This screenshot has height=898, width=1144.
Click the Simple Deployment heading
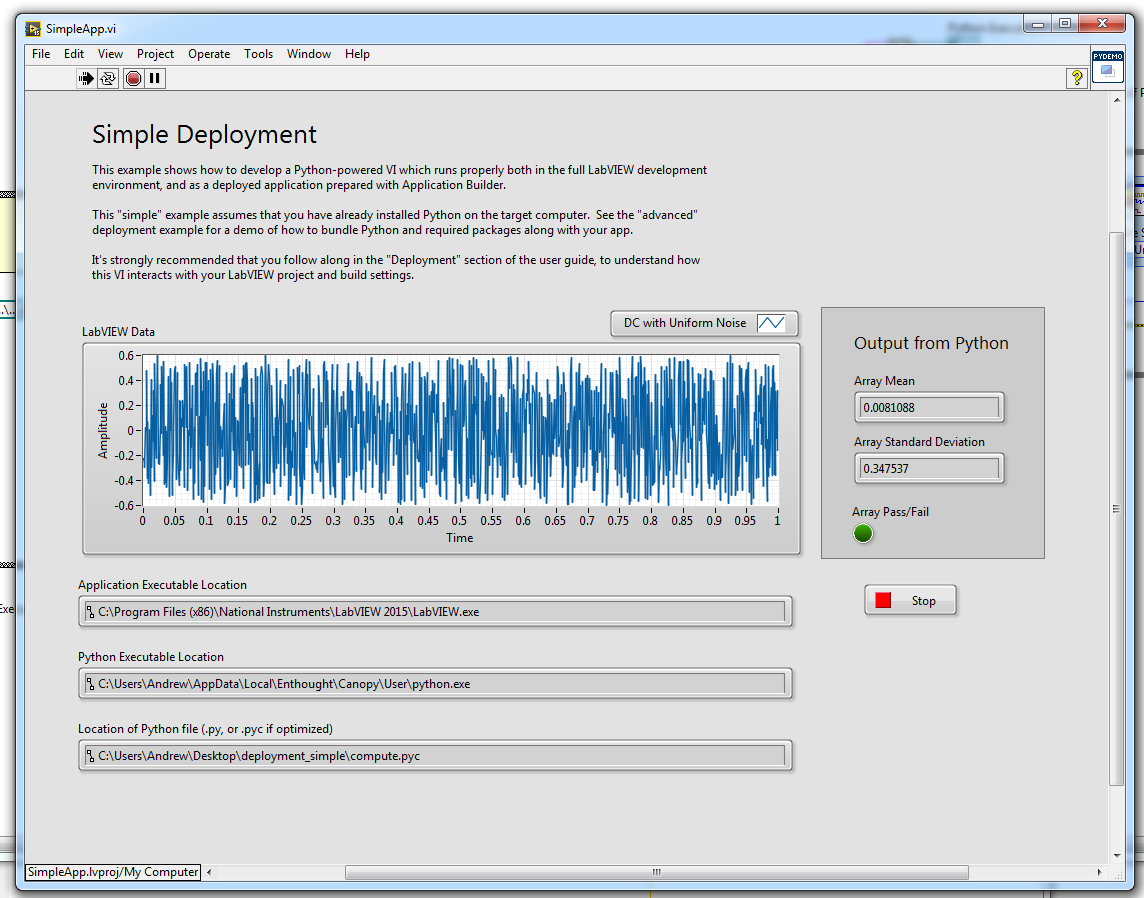coord(204,134)
